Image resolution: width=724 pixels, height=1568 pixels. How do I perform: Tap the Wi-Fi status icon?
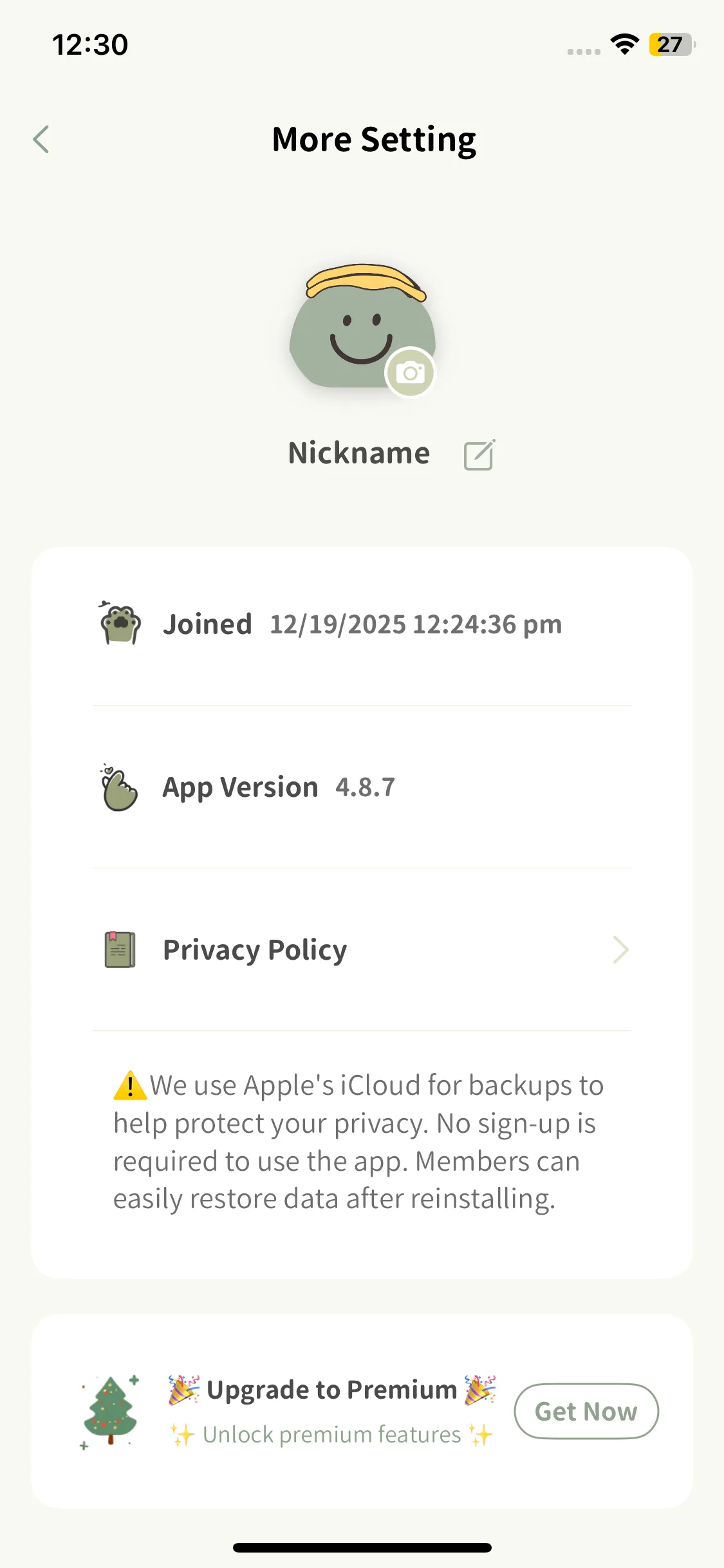[x=624, y=44]
